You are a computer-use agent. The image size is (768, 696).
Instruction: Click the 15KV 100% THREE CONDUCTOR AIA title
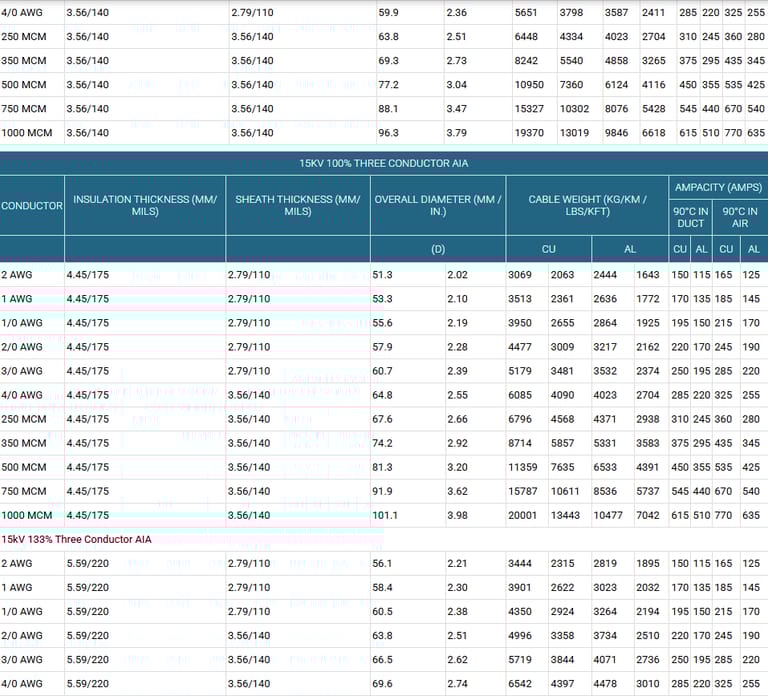click(x=384, y=163)
